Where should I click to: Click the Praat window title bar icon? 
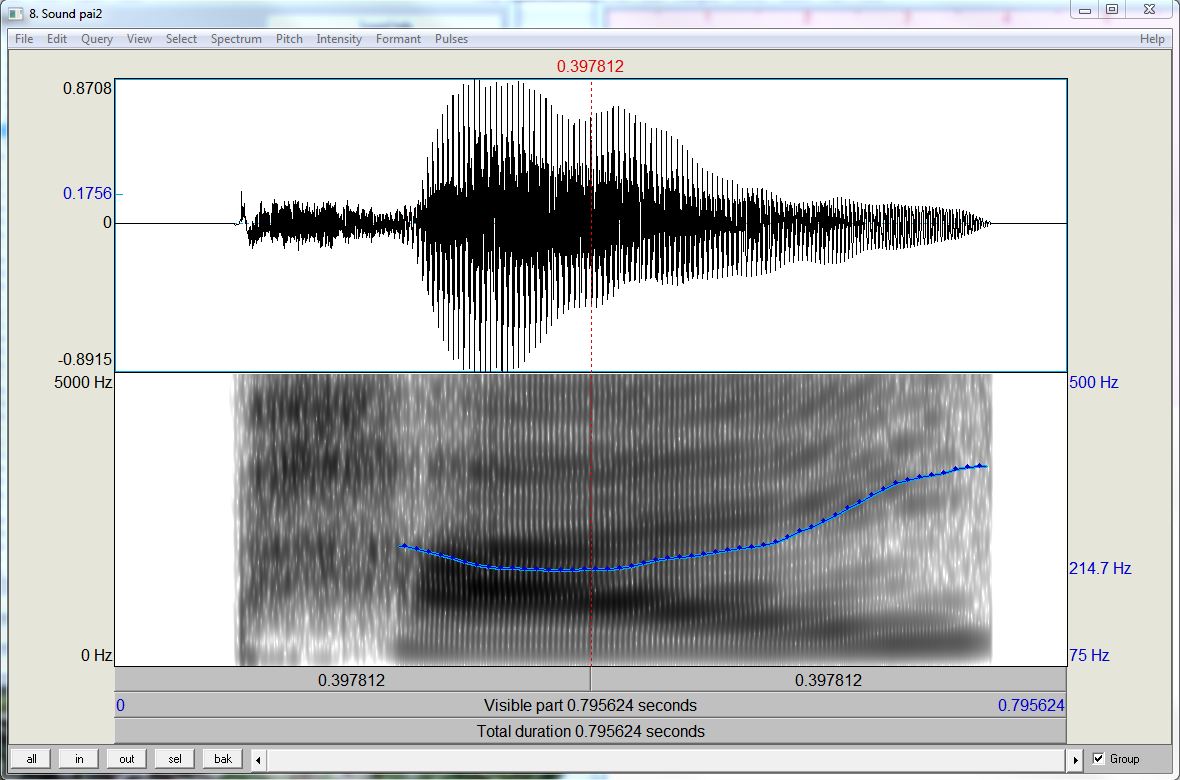coord(15,14)
